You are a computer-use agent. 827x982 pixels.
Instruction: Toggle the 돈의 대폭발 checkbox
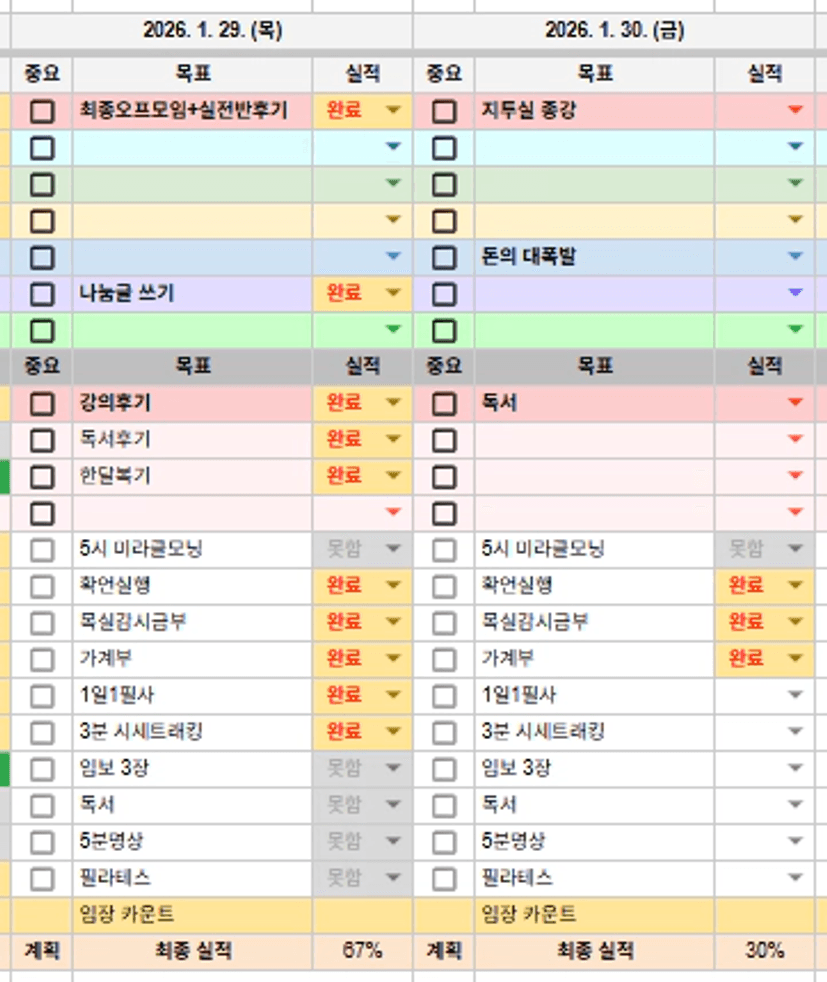444,258
